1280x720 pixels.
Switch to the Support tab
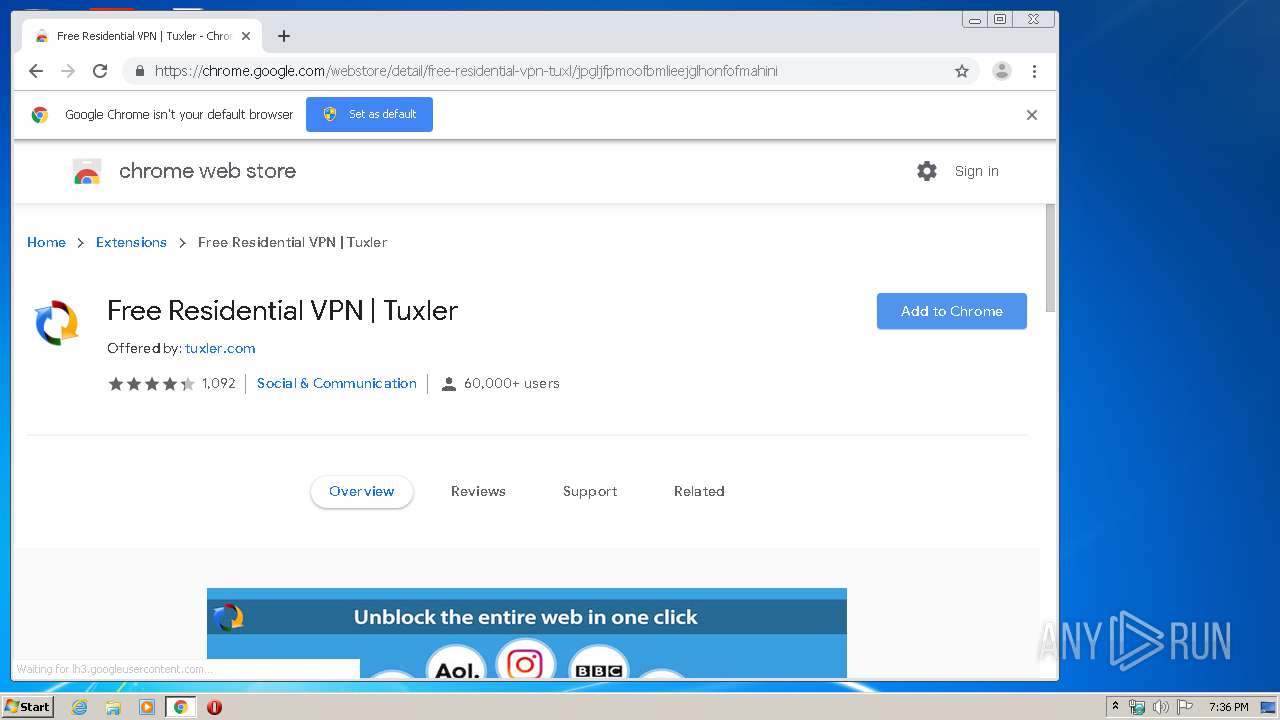click(x=590, y=491)
